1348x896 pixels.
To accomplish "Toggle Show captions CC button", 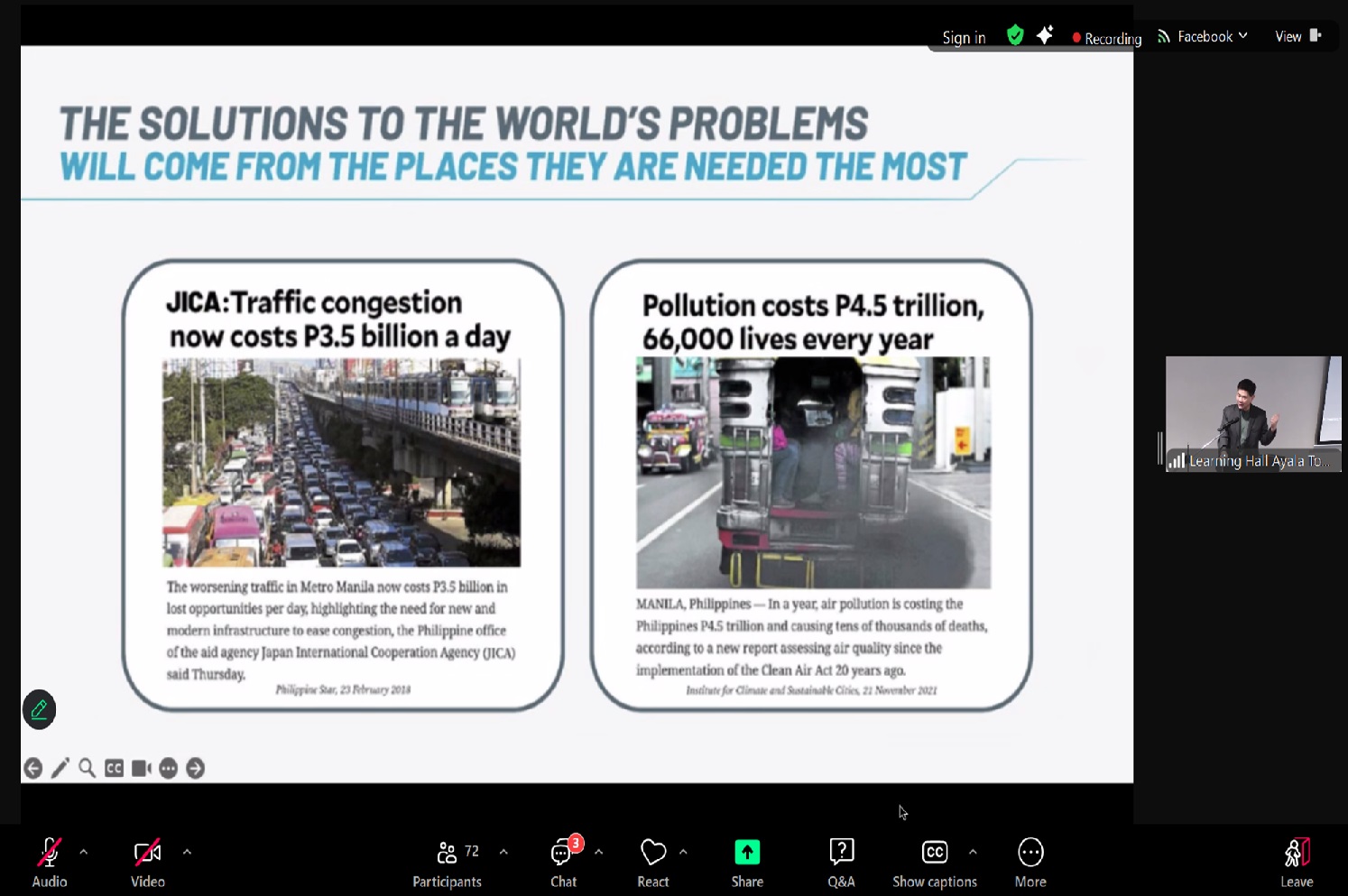I will 934,862.
